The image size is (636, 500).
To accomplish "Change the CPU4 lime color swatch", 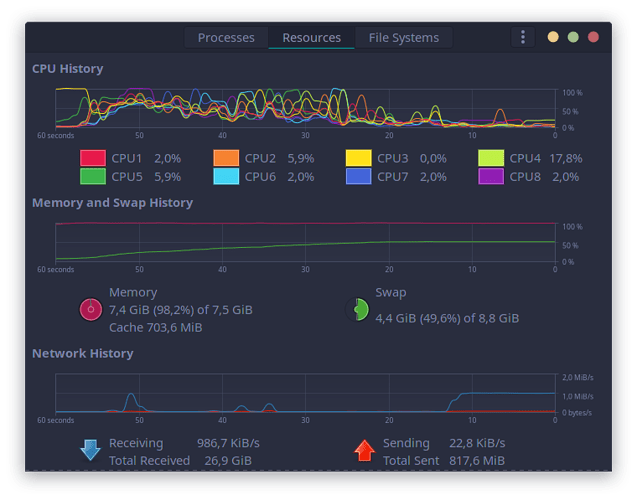I will (491, 158).
